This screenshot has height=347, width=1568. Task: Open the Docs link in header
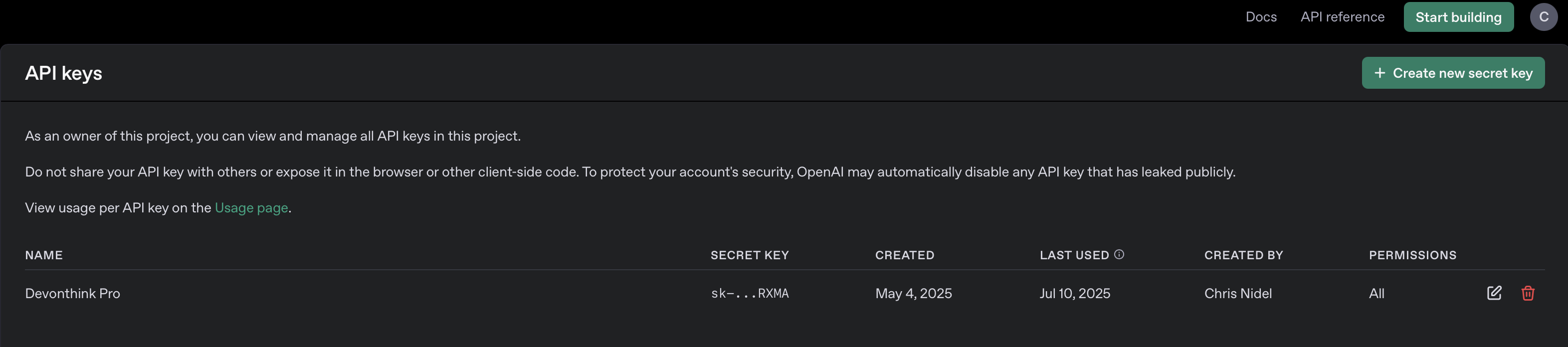pyautogui.click(x=1261, y=17)
